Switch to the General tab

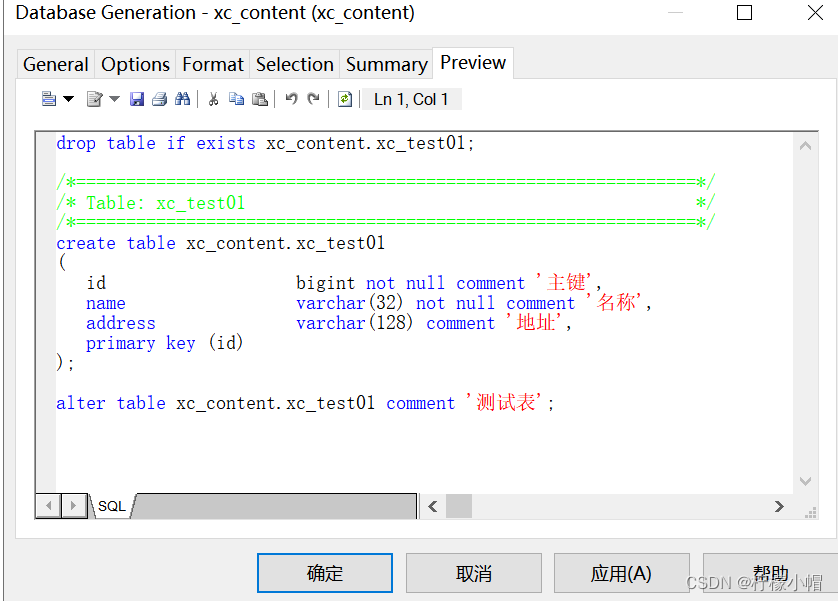[x=56, y=65]
